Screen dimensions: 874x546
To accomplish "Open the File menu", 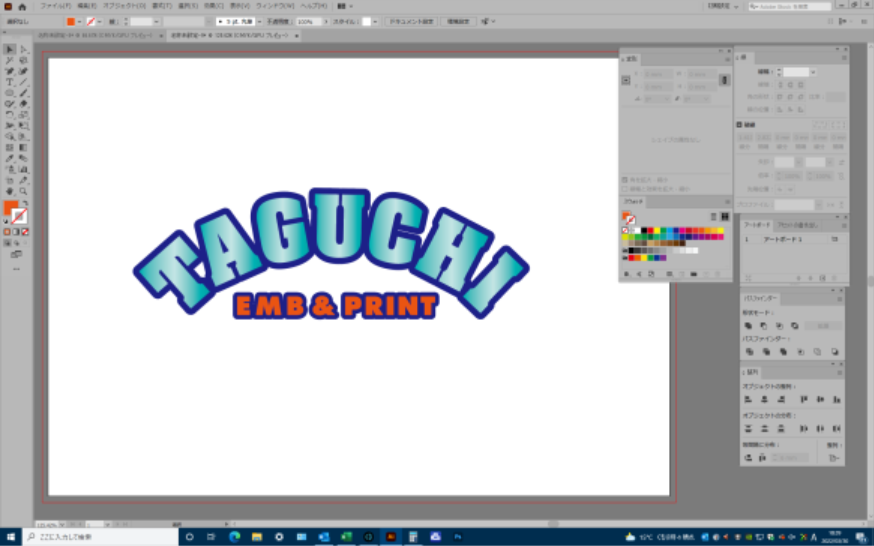I will [55, 6].
